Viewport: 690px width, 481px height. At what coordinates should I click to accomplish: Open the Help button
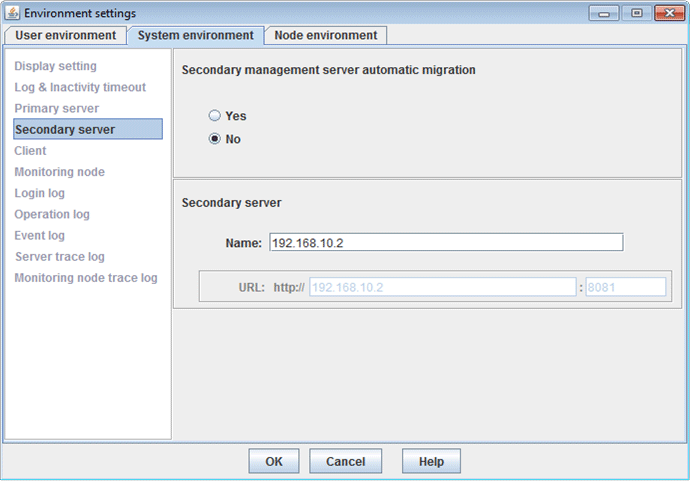(x=431, y=461)
